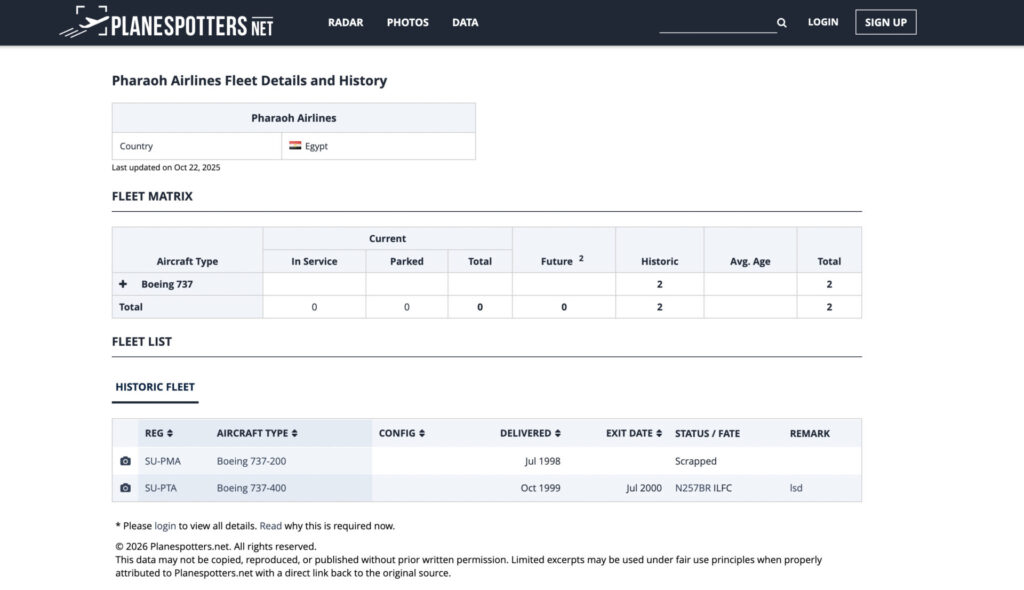The width and height of the screenshot is (1024, 590).
Task: Click the Future column footnote 2
Action: coord(581,258)
